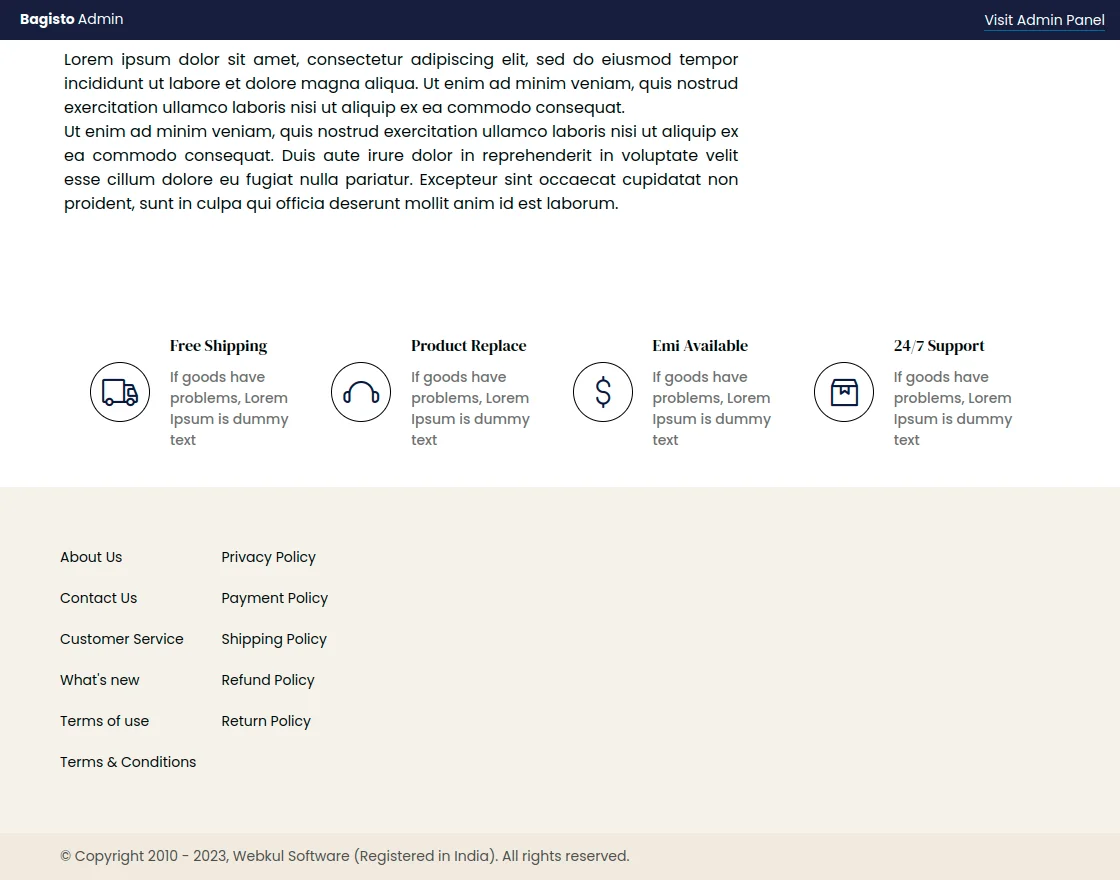View the Terms of use page
The width and height of the screenshot is (1120, 880).
tap(104, 721)
